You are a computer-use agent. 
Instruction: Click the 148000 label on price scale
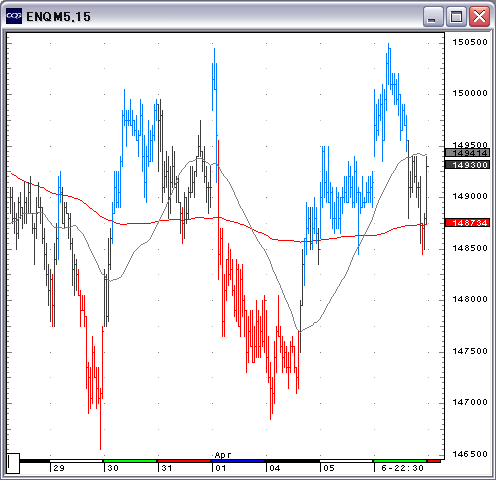pyautogui.click(x=470, y=299)
